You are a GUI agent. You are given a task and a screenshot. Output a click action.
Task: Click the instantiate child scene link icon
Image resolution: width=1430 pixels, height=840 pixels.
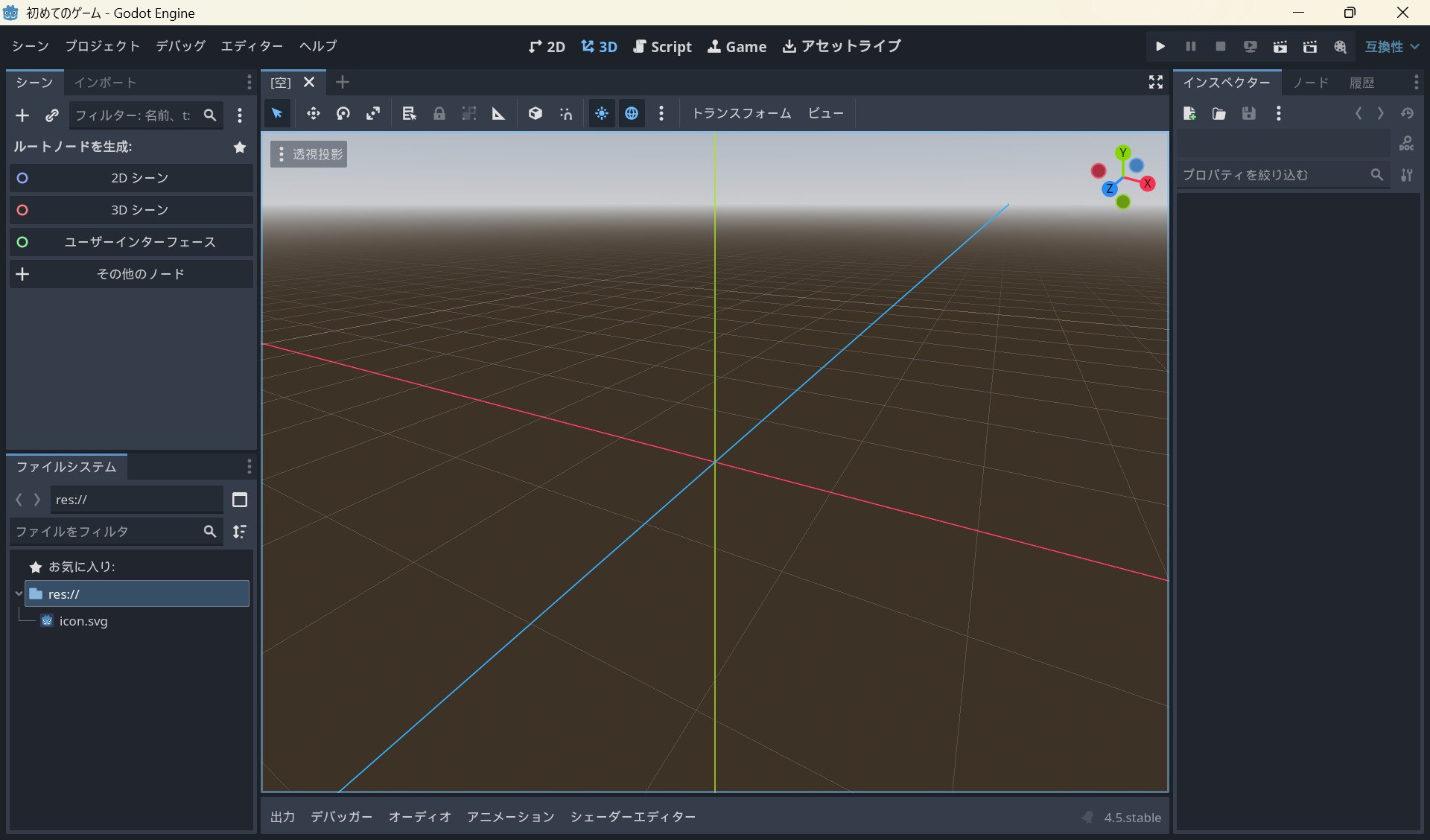[x=51, y=115]
